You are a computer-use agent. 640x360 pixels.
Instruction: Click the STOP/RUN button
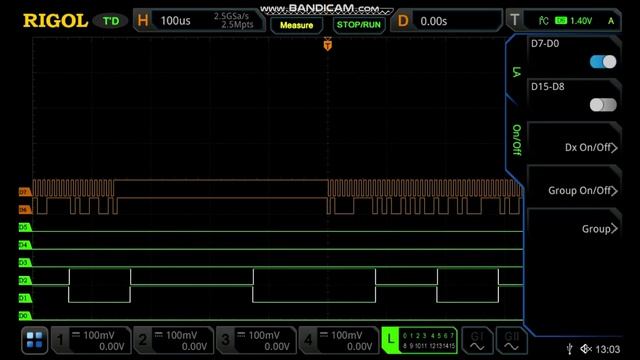pos(359,25)
